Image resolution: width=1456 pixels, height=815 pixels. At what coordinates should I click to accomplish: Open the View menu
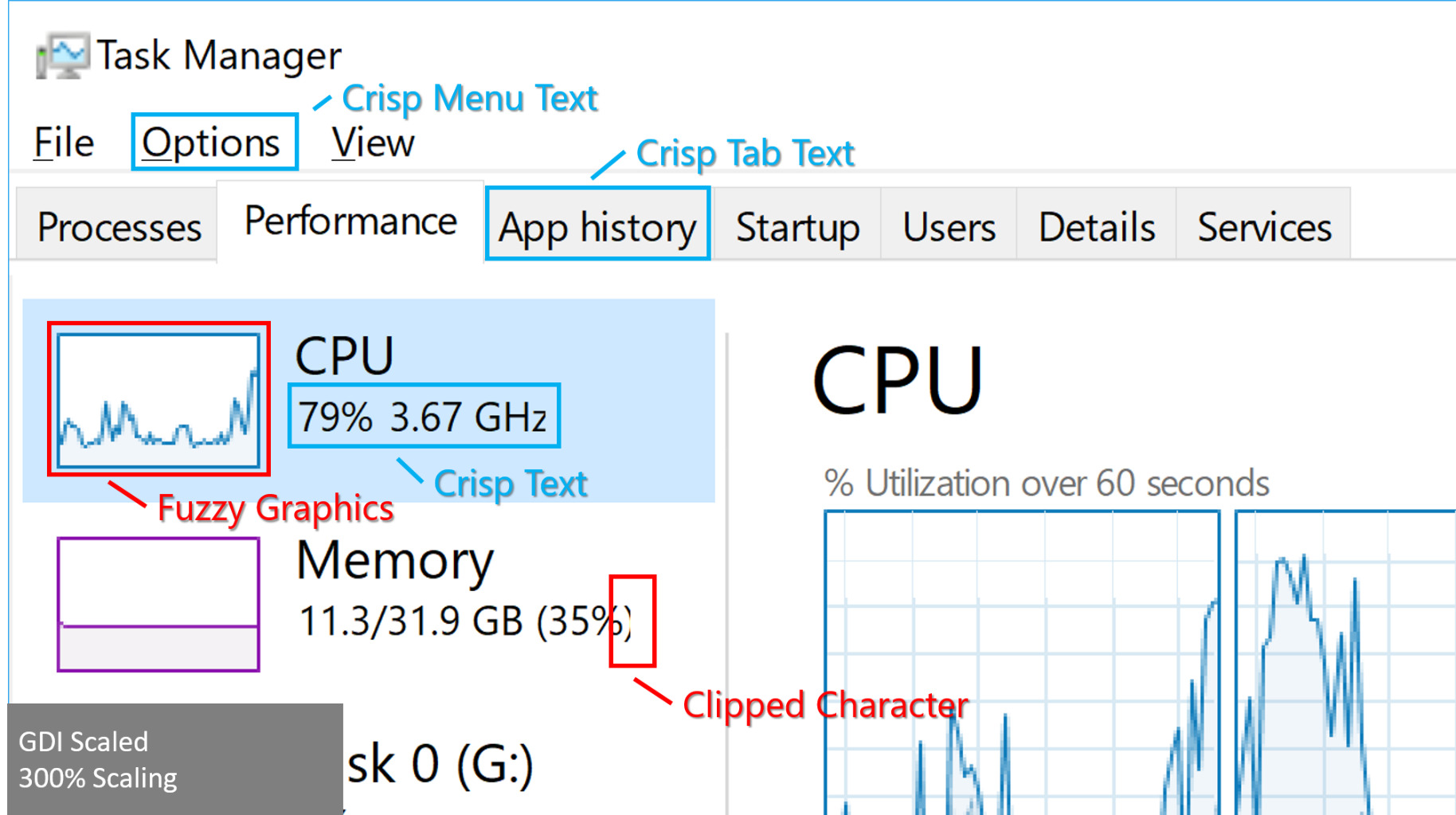373,143
